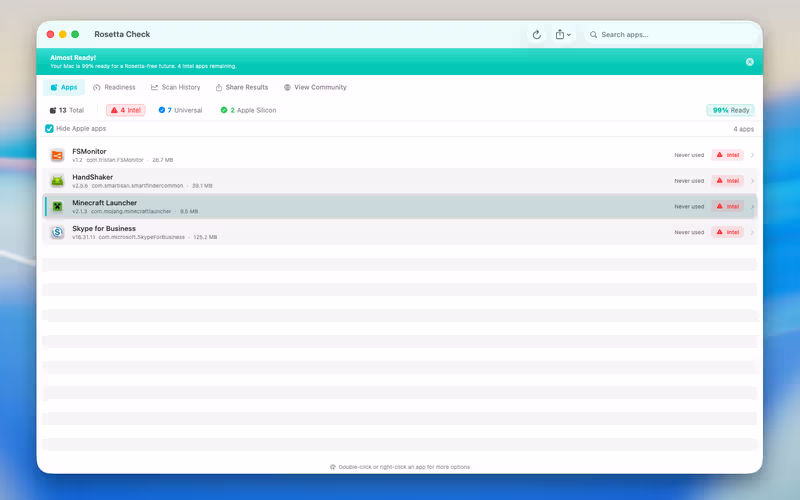
Task: Click the Double-click hint text at bottom
Action: pyautogui.click(x=404, y=467)
